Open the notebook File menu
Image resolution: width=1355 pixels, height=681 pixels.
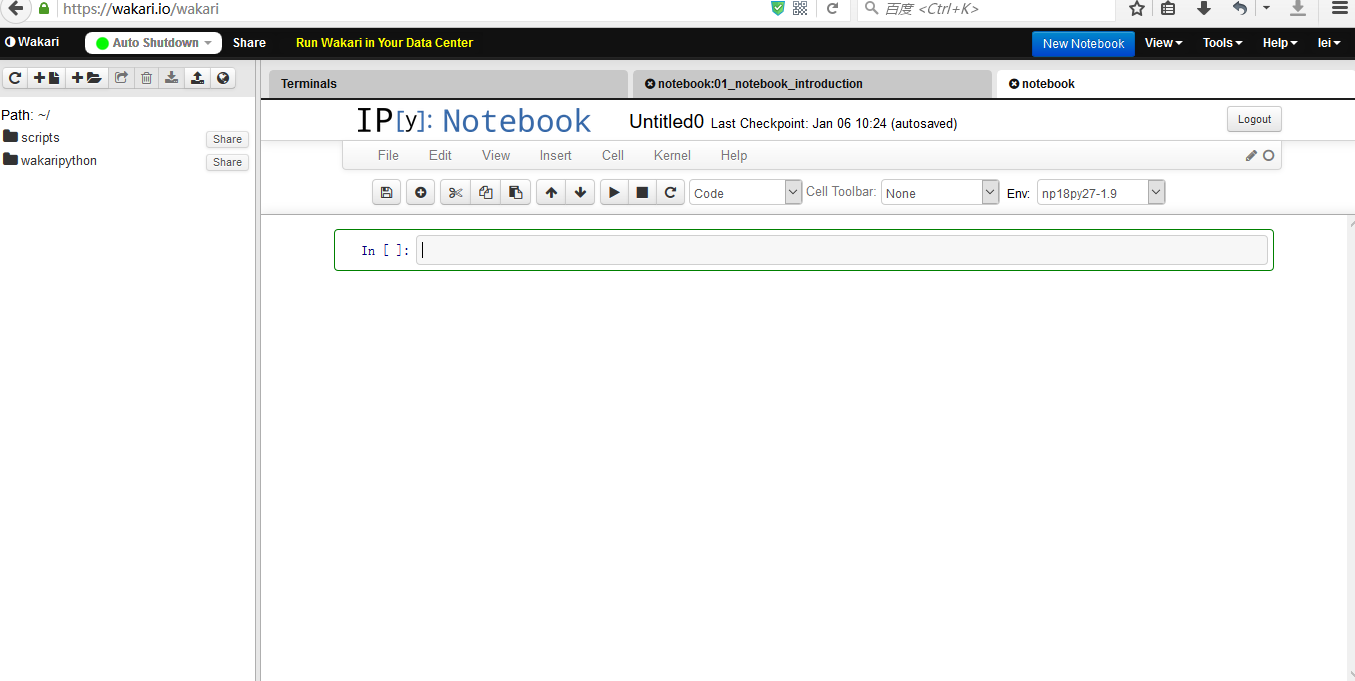tap(388, 155)
